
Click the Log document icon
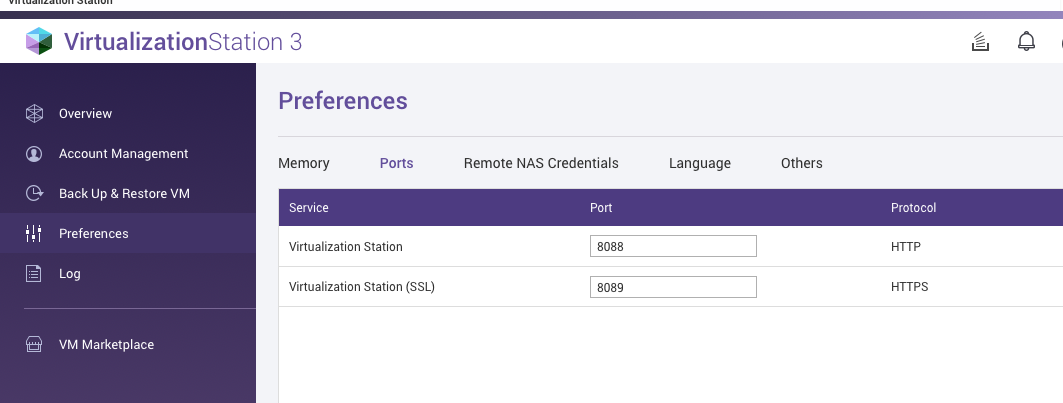coord(34,274)
